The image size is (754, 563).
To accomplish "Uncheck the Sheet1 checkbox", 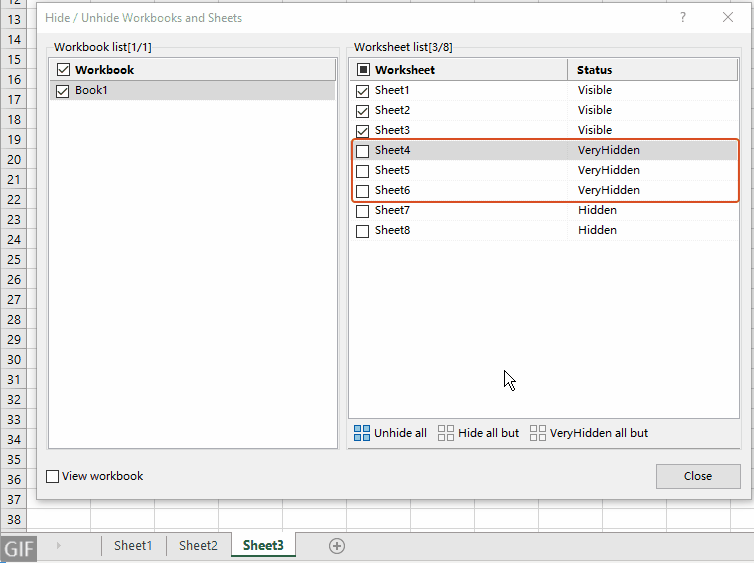I will pos(362,90).
